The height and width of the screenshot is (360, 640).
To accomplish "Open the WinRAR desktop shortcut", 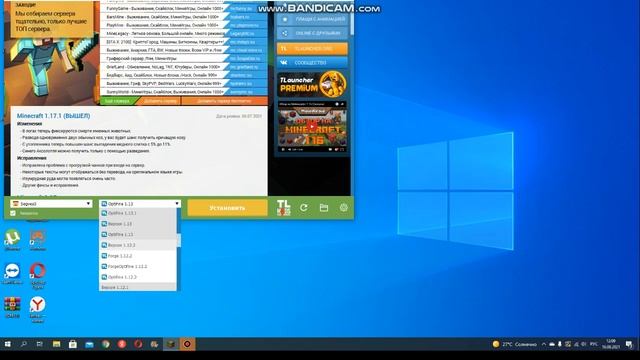I will coord(13,307).
